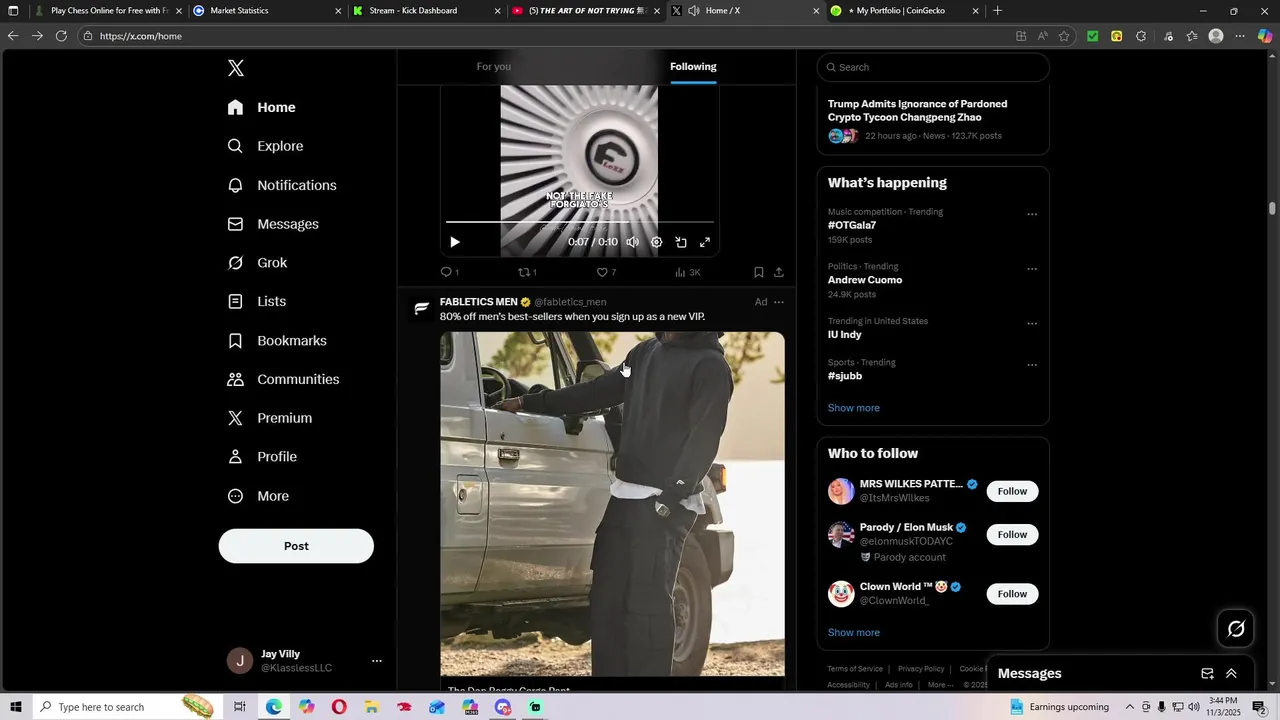
Task: Open Bookmarks in sidebar
Action: (277, 341)
